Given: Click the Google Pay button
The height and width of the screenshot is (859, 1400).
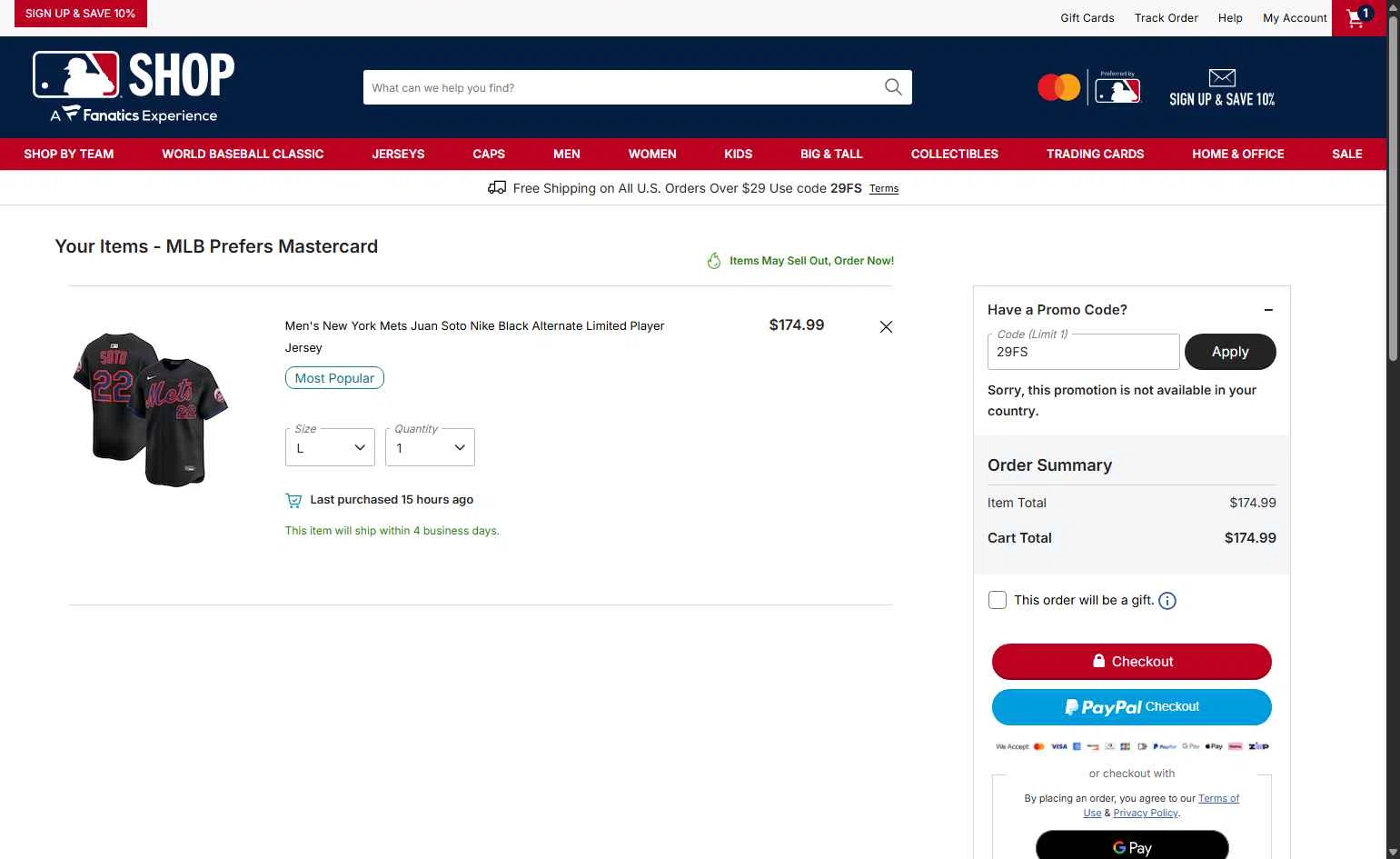Looking at the screenshot, I should [x=1132, y=847].
